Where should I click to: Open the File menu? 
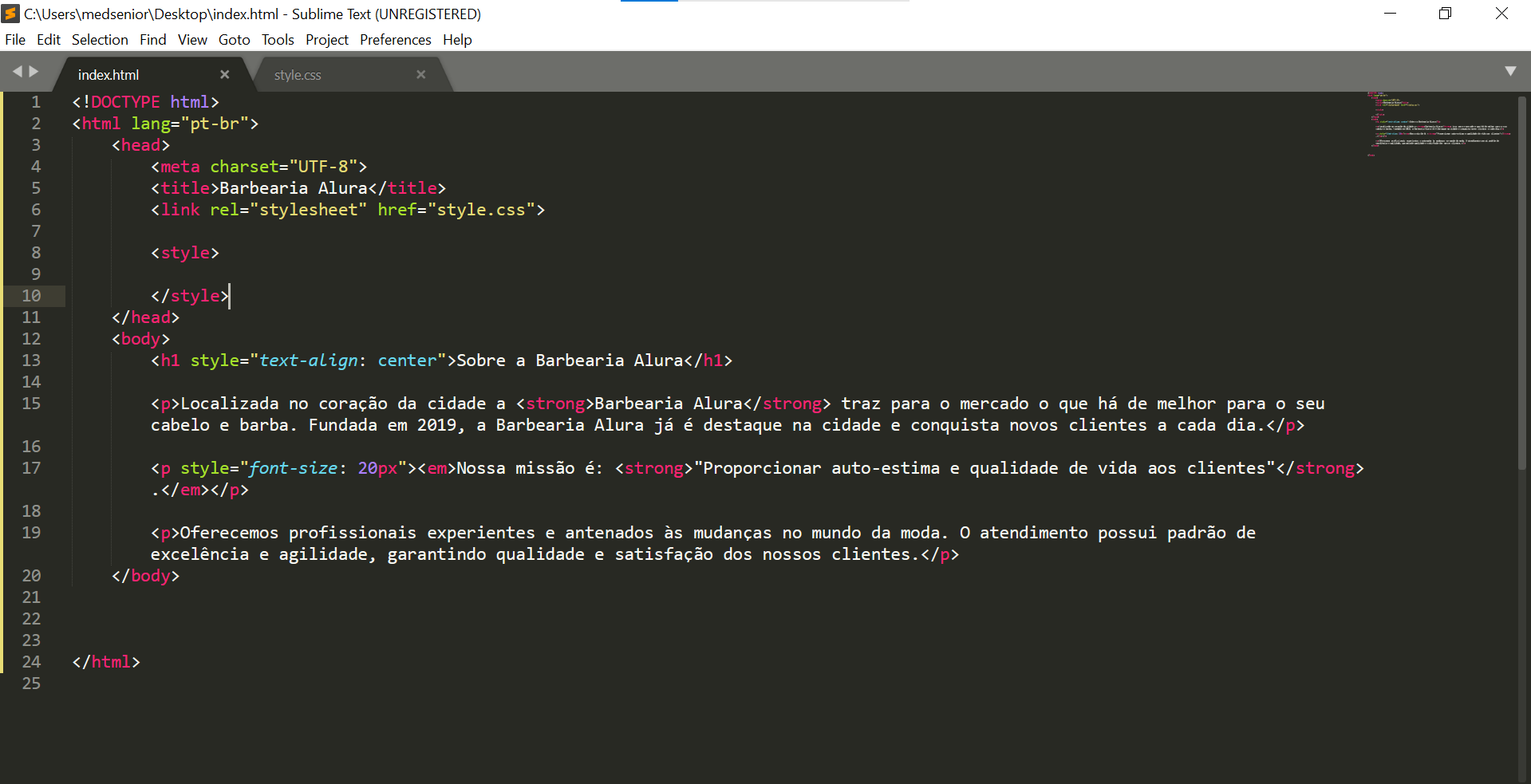[x=15, y=40]
